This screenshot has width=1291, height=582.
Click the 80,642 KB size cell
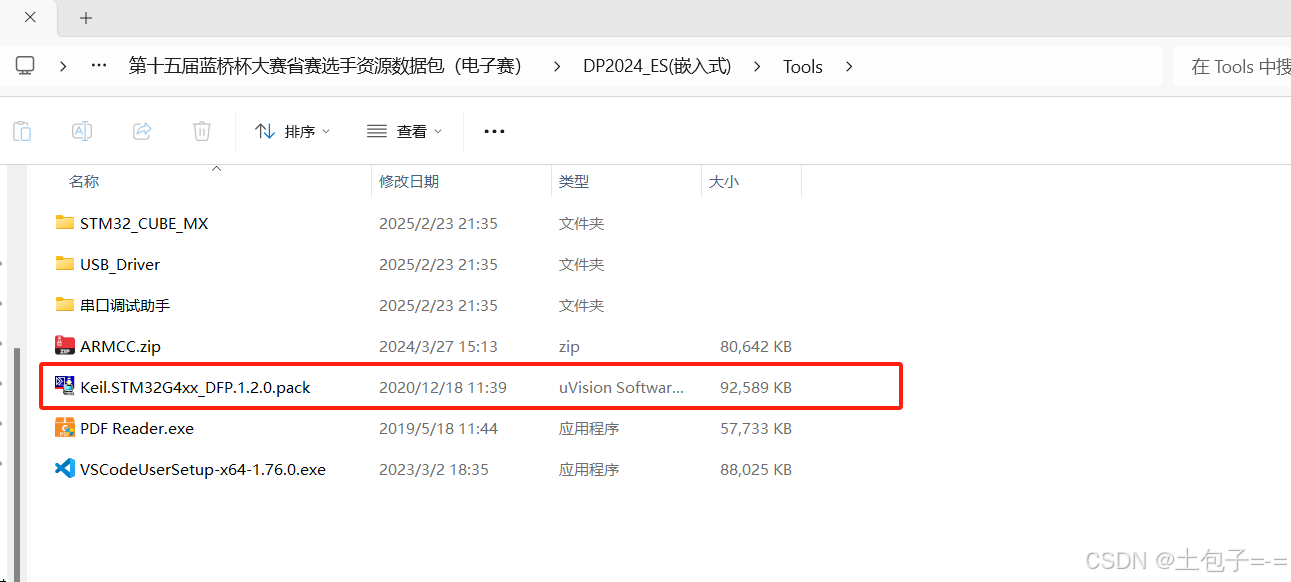coord(756,346)
